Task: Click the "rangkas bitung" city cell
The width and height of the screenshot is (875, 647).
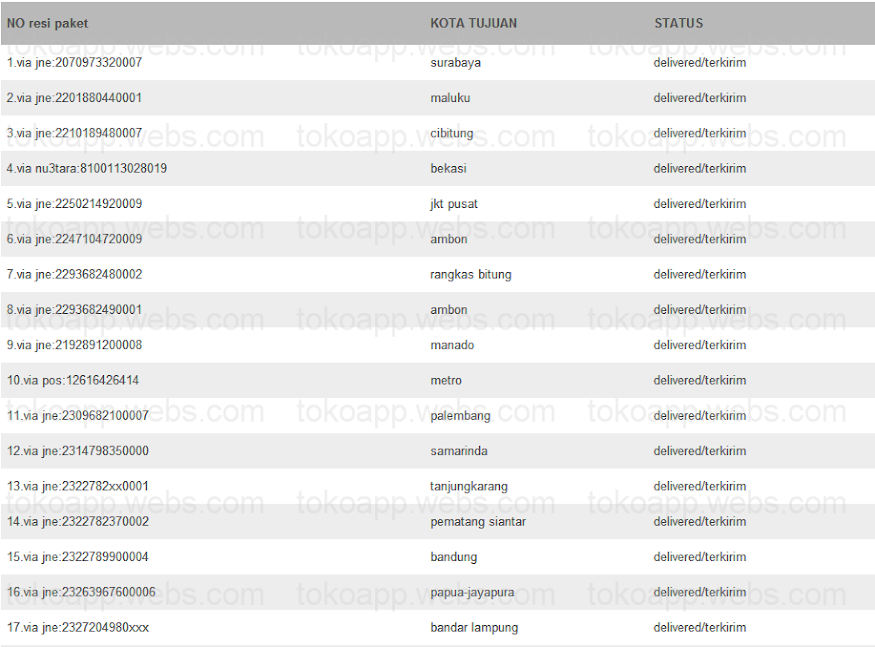Action: [x=471, y=275]
